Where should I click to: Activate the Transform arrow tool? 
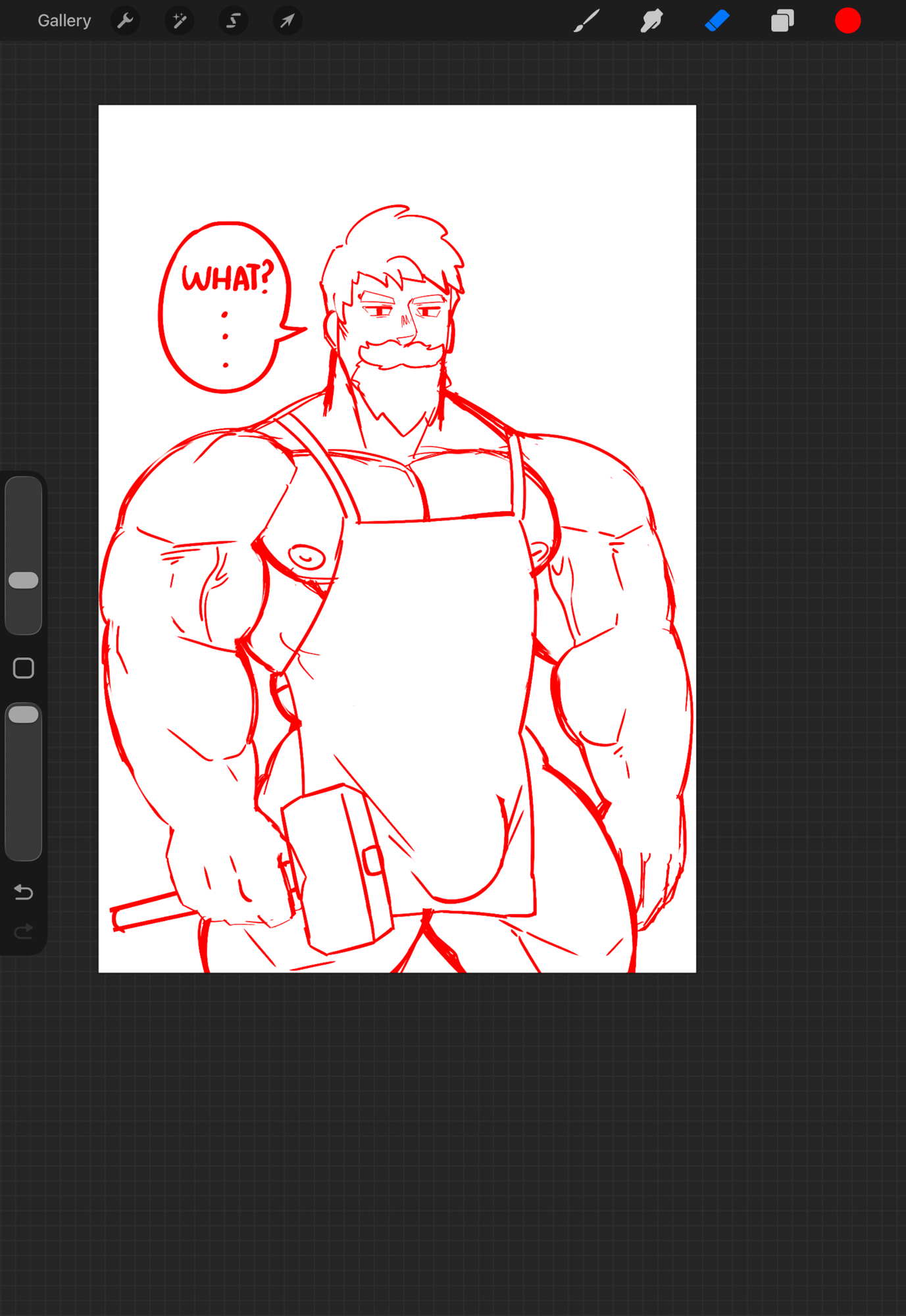tap(288, 21)
